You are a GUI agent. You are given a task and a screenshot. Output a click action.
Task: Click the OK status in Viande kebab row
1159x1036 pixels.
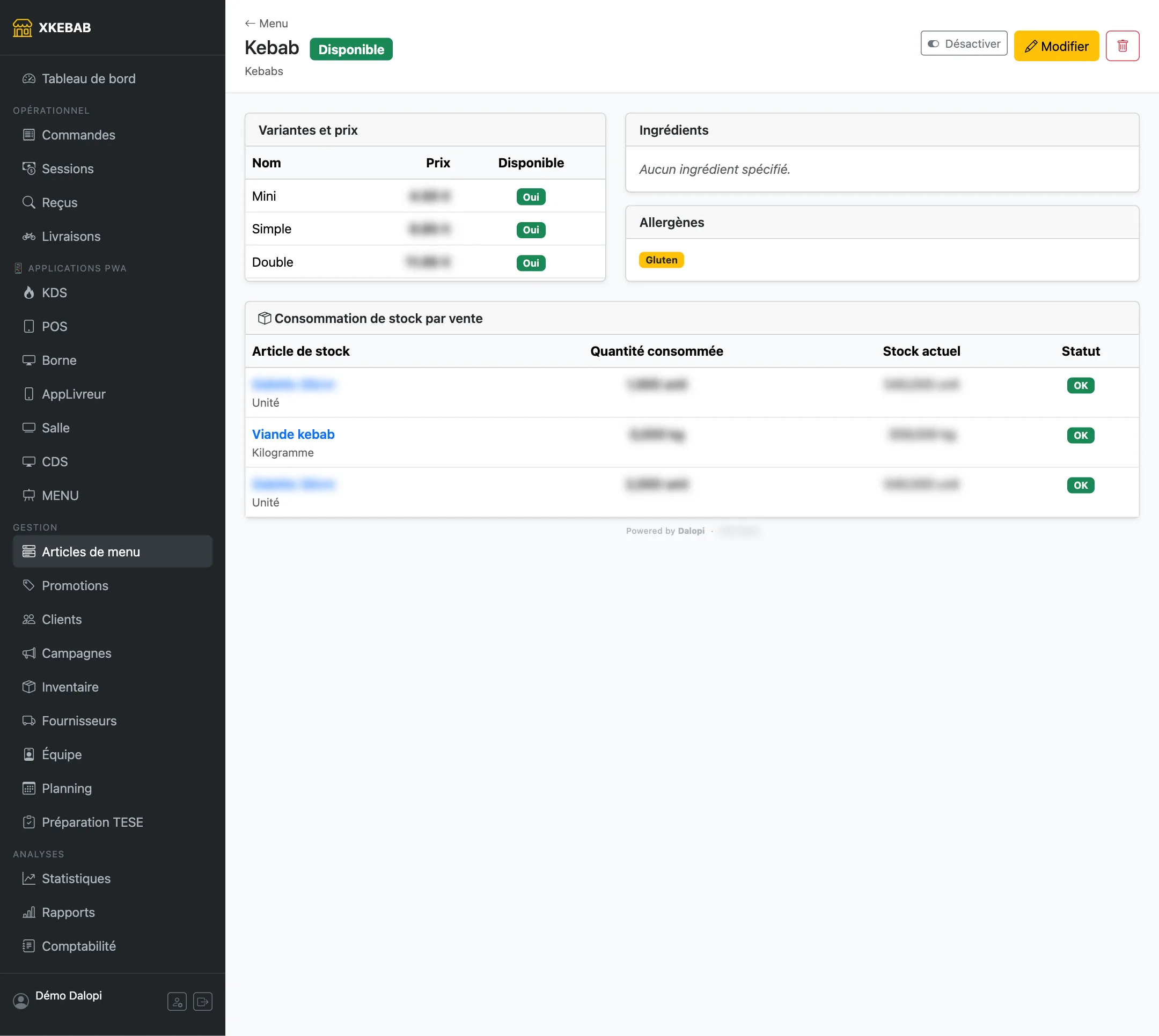pos(1081,436)
